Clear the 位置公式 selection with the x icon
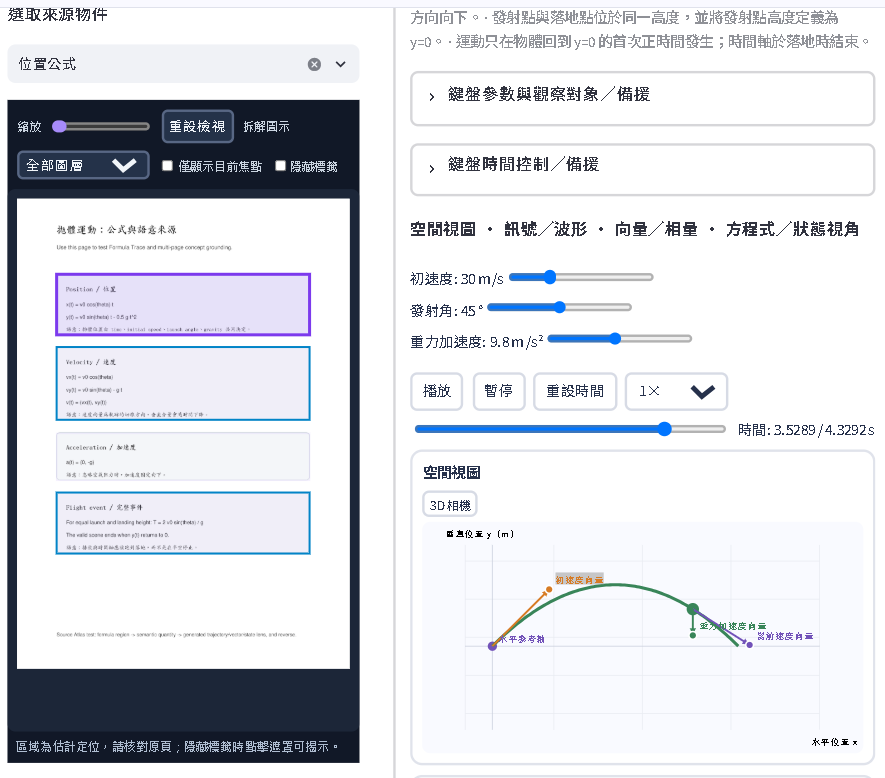Screen dimensions: 885x778 point(314,64)
